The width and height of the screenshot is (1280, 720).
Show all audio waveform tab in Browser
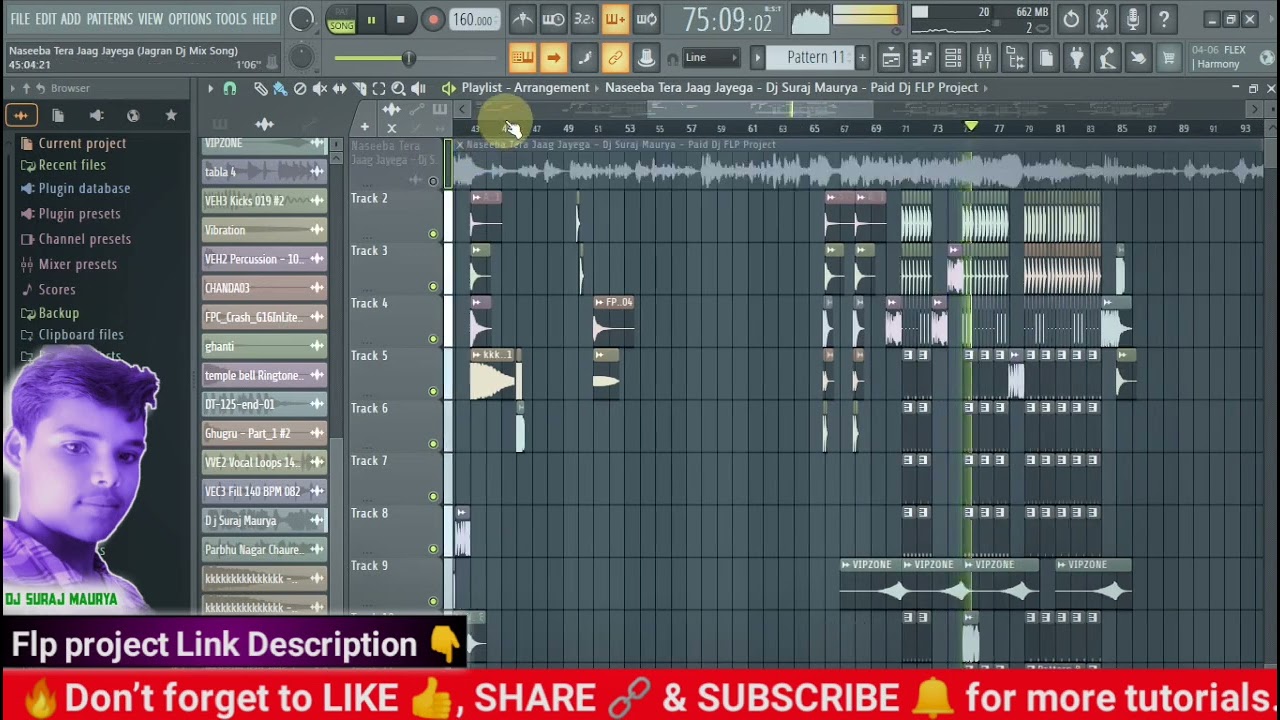21,116
